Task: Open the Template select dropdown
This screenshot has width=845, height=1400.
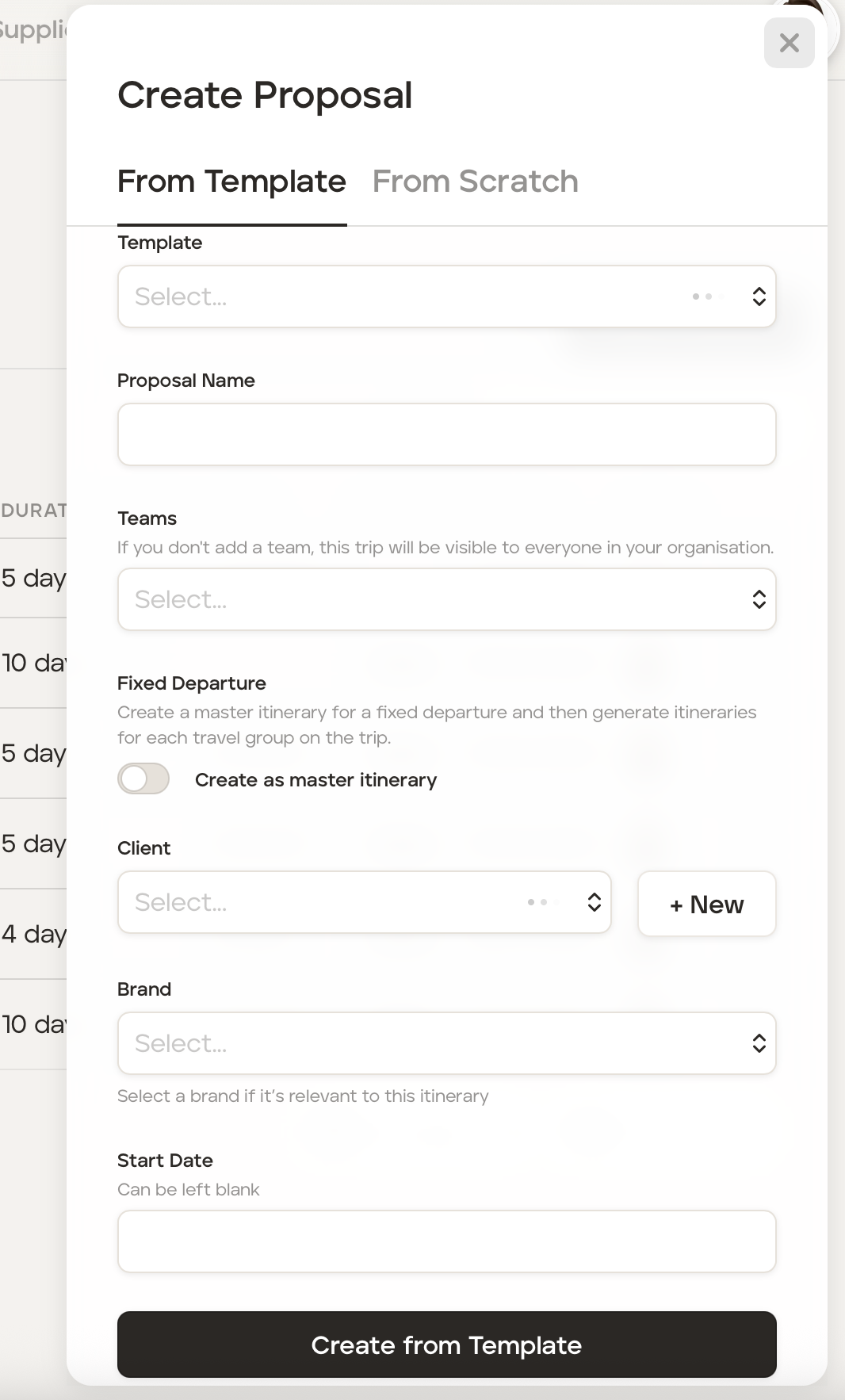Action: coord(396,296)
